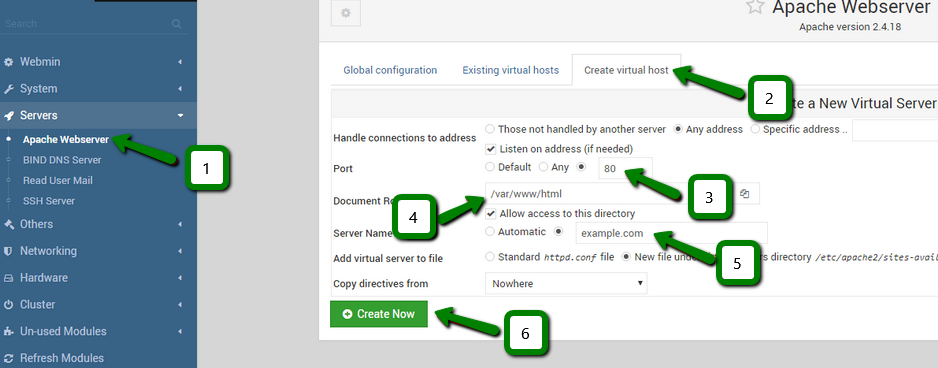
Task: Open the Global configuration tab
Action: pos(390,71)
